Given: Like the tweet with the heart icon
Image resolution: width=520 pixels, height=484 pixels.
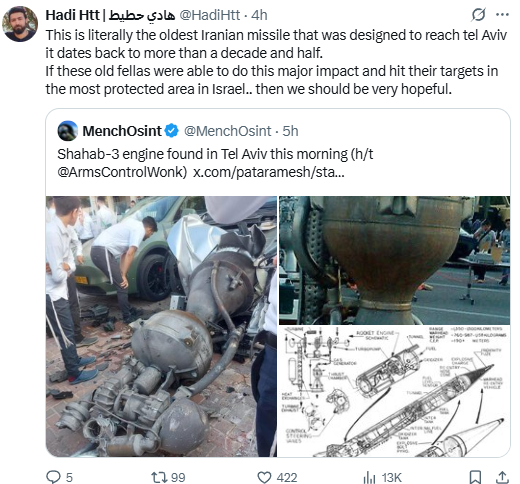Looking at the screenshot, I should click(x=264, y=477).
